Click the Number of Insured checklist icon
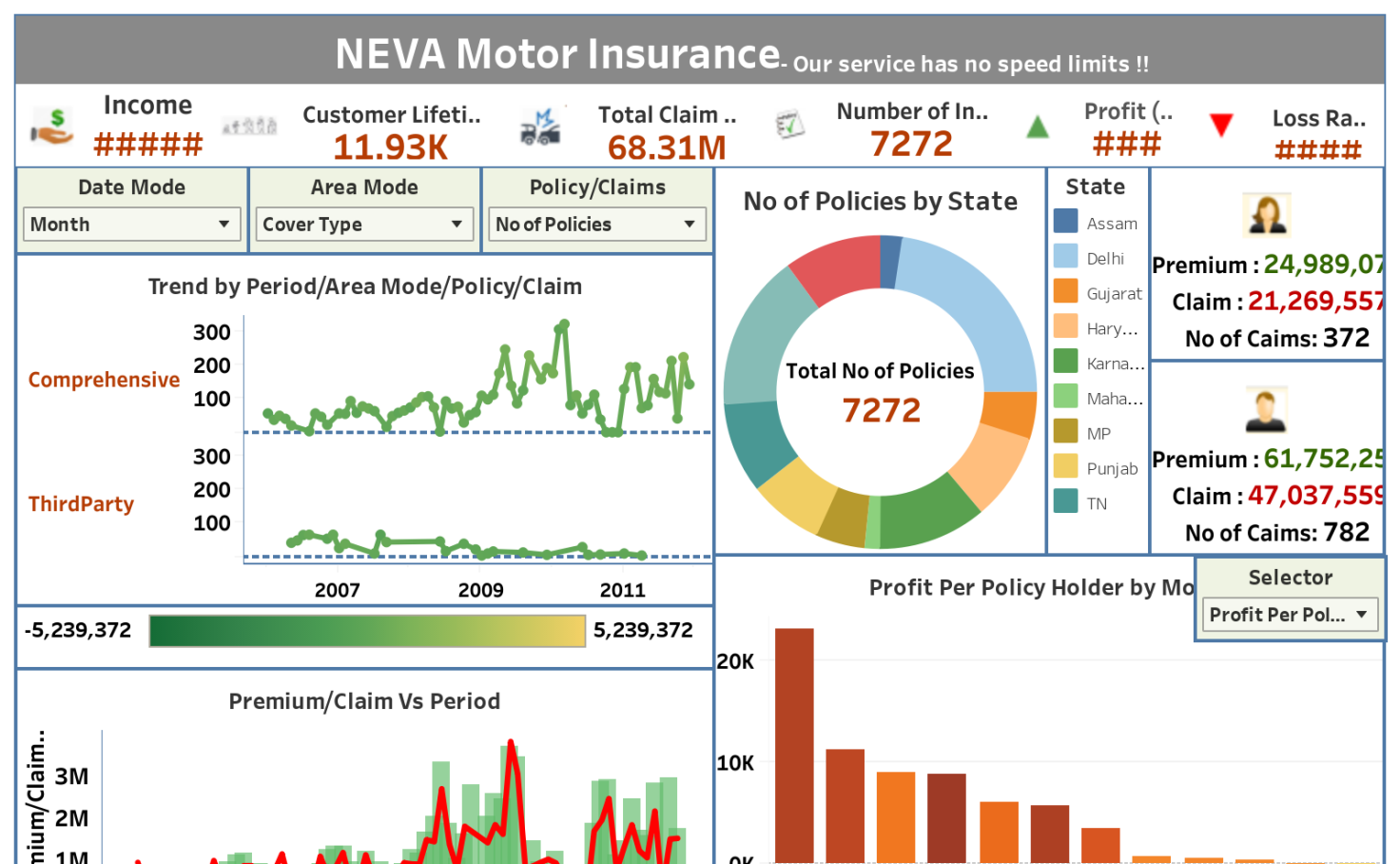 pyautogui.click(x=789, y=125)
